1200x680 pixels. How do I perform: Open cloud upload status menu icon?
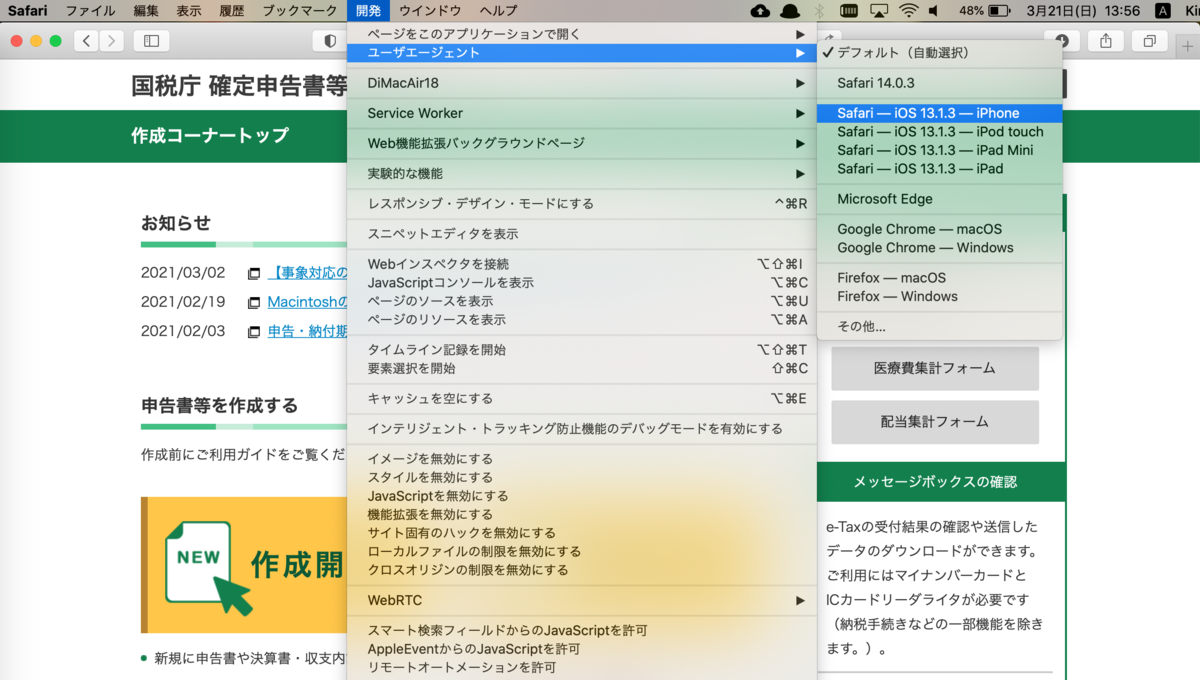760,11
